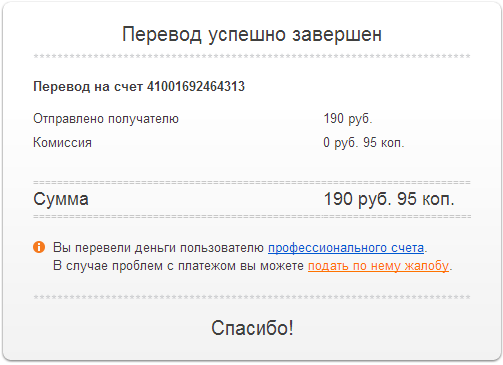This screenshot has width=503, height=365.
Task: Click the Комиссия label
Action: tap(62, 143)
